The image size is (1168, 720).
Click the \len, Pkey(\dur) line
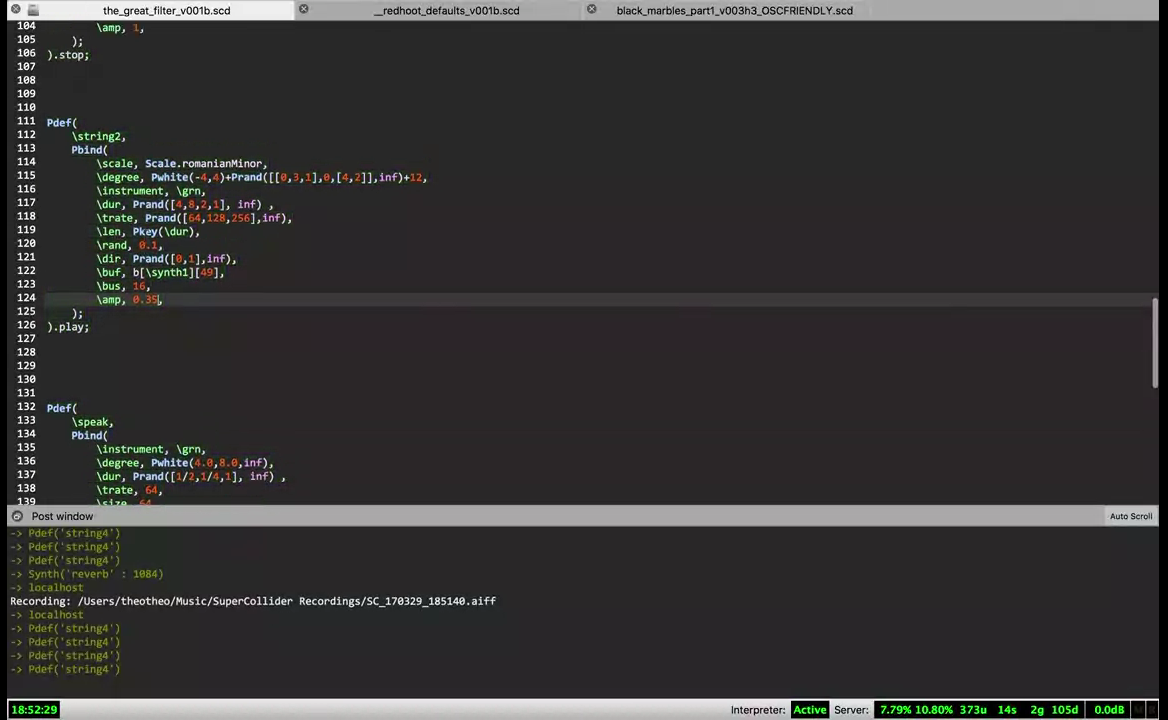coord(147,232)
